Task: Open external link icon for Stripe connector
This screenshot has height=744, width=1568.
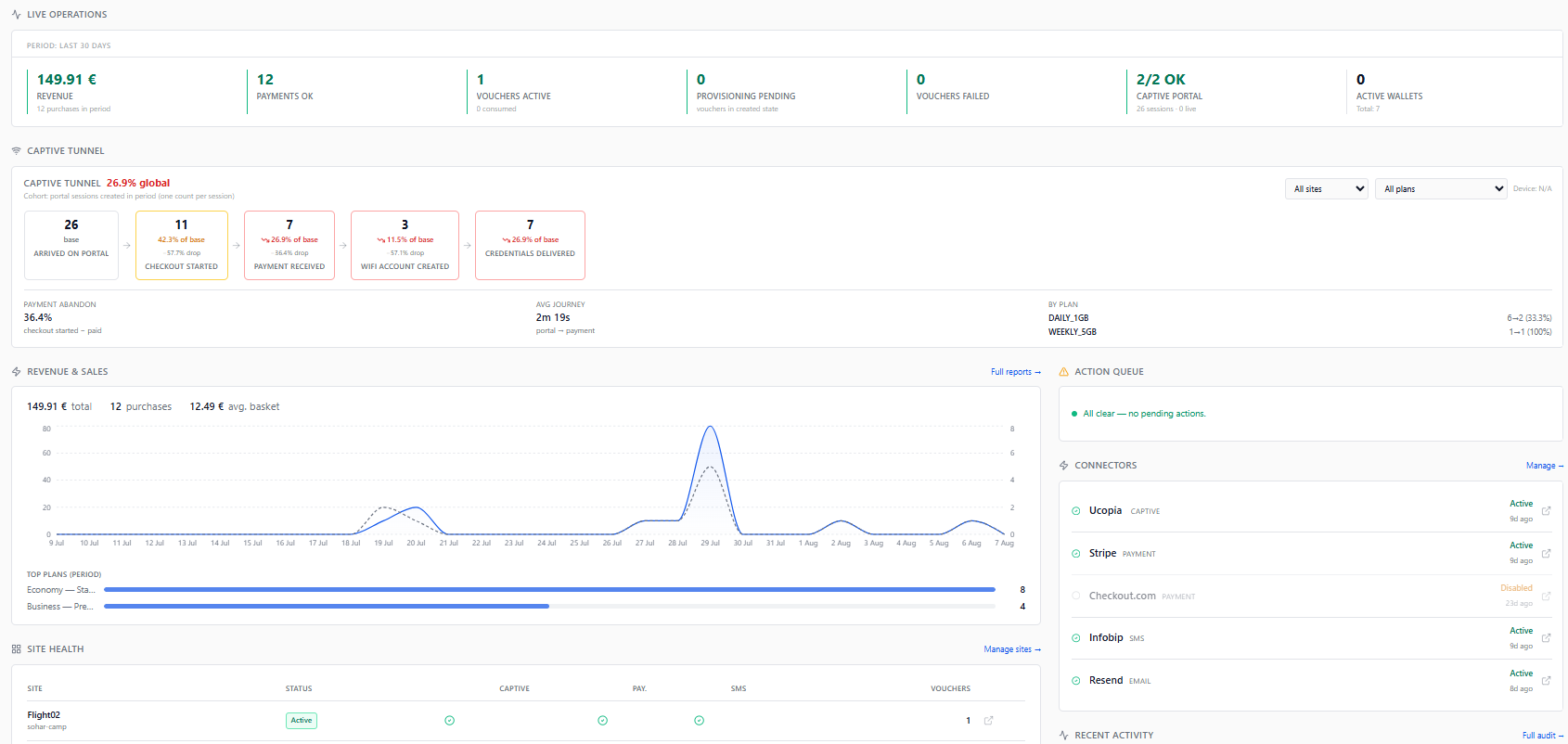Action: click(1546, 553)
